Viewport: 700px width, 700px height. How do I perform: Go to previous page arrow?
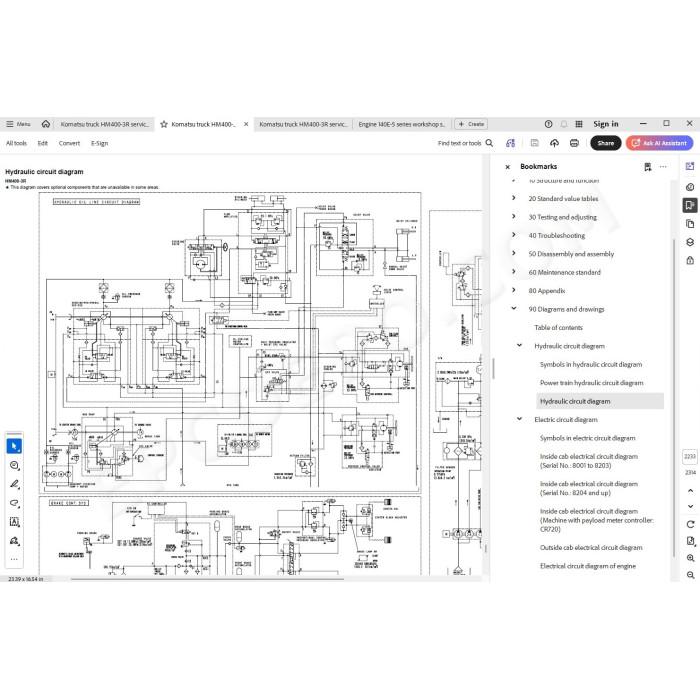tap(691, 491)
